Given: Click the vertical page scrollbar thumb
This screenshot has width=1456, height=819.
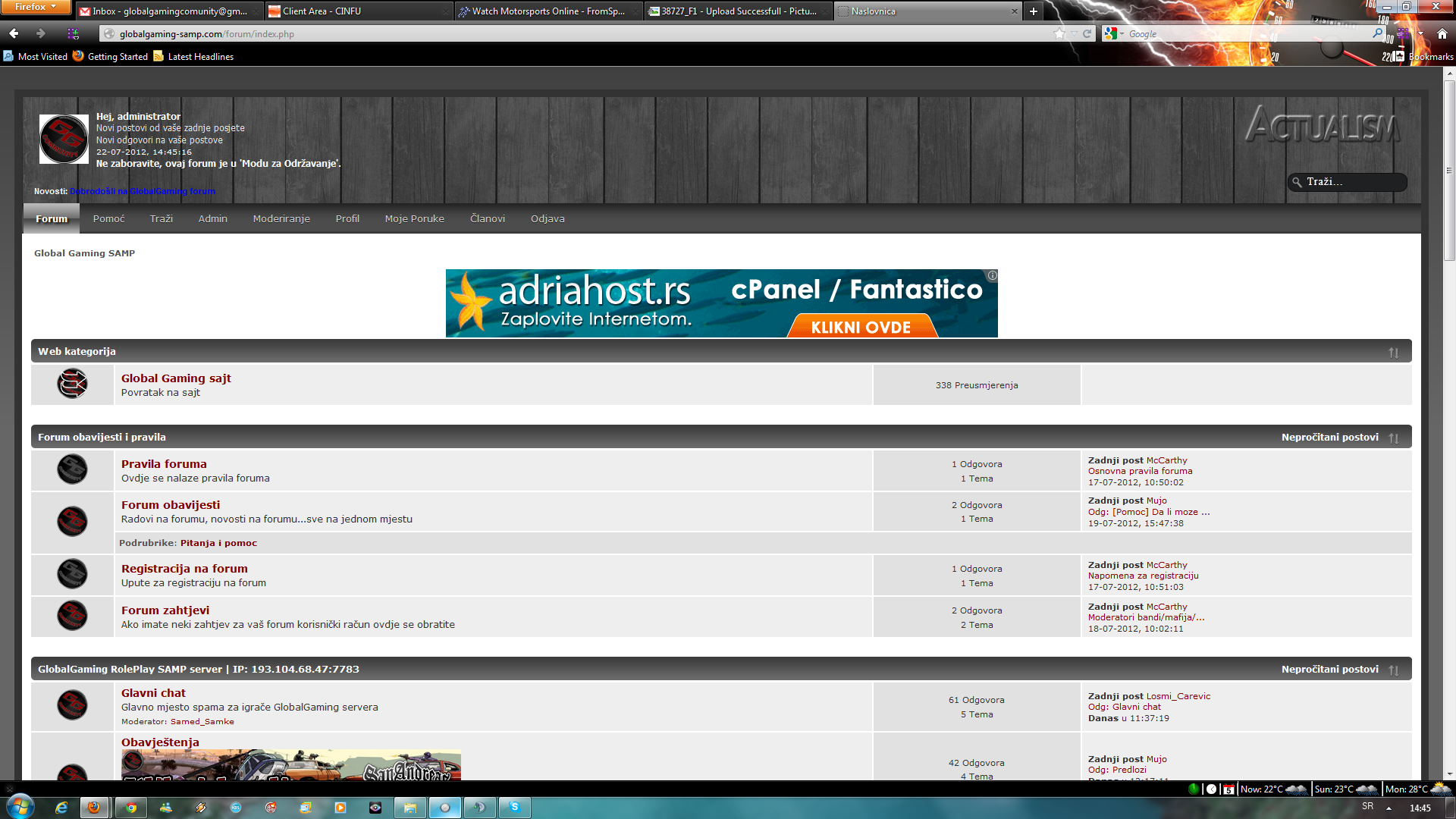Looking at the screenshot, I should click(x=1449, y=171).
